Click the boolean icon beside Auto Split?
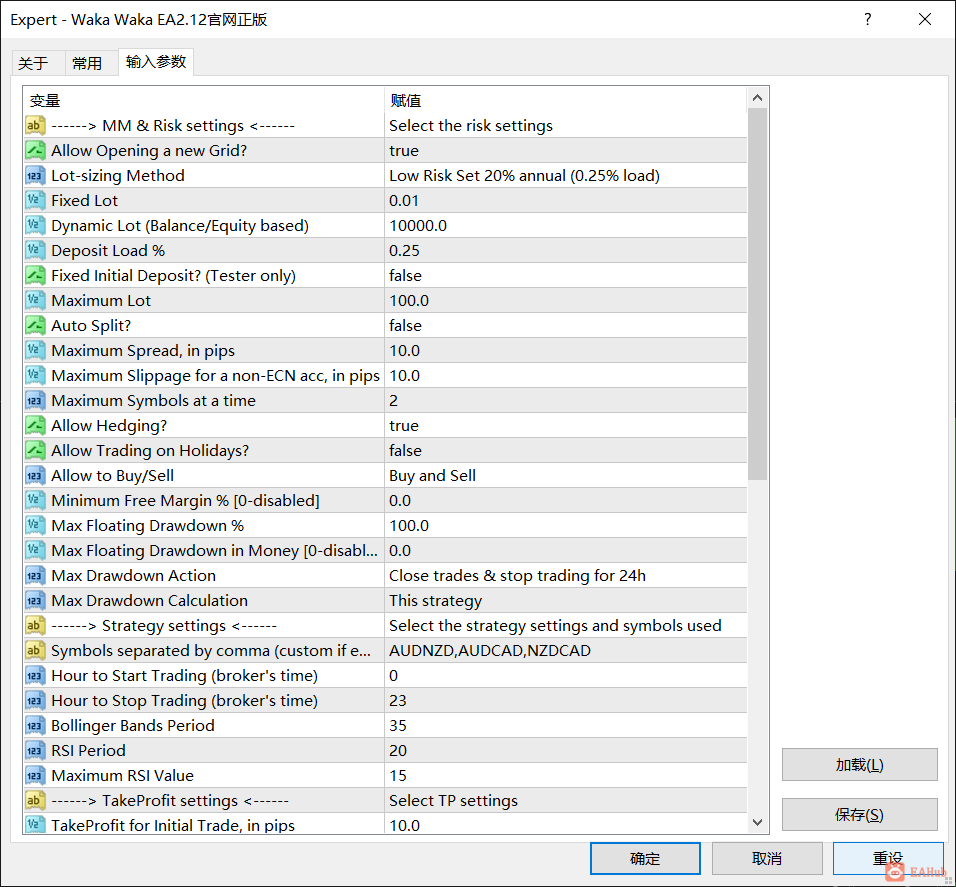 click(x=35, y=326)
